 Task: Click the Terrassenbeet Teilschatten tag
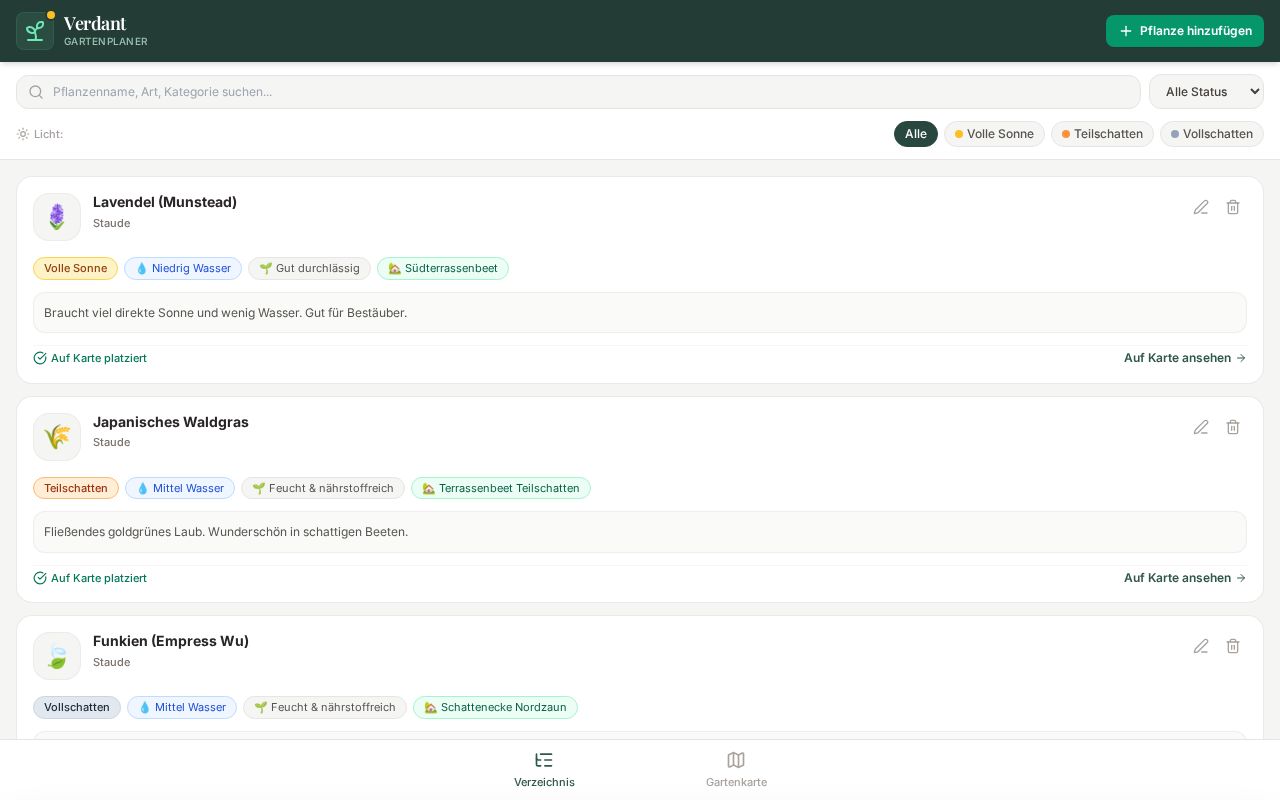click(501, 488)
